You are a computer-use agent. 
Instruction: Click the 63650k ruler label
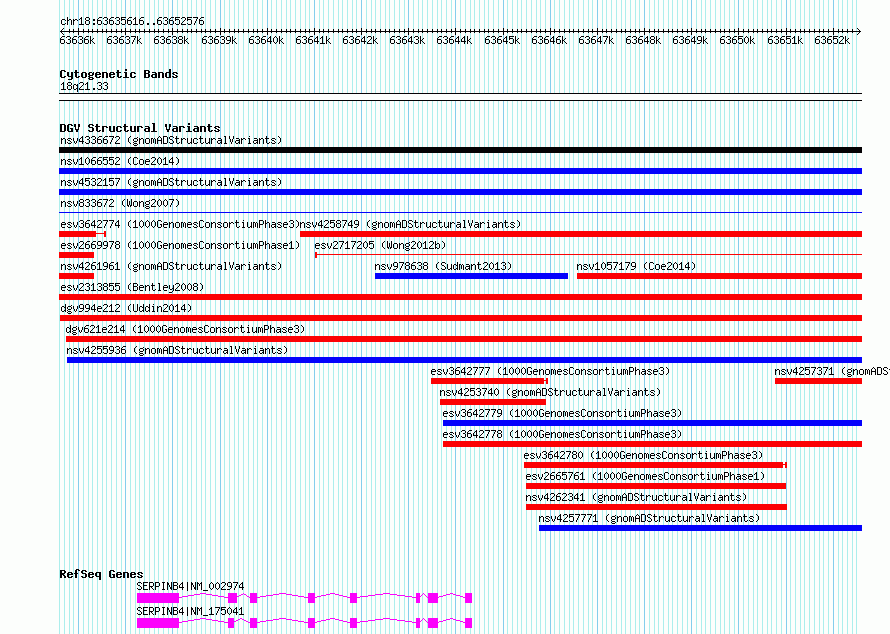pyautogui.click(x=737, y=40)
